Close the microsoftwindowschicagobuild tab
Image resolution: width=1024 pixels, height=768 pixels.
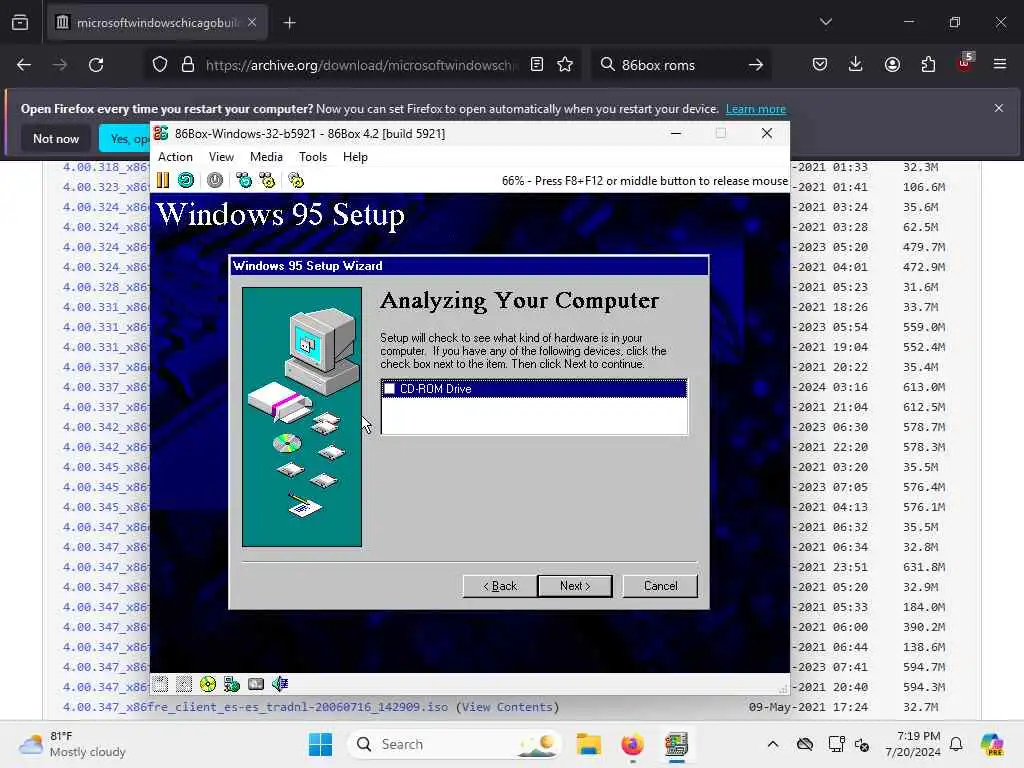252,23
